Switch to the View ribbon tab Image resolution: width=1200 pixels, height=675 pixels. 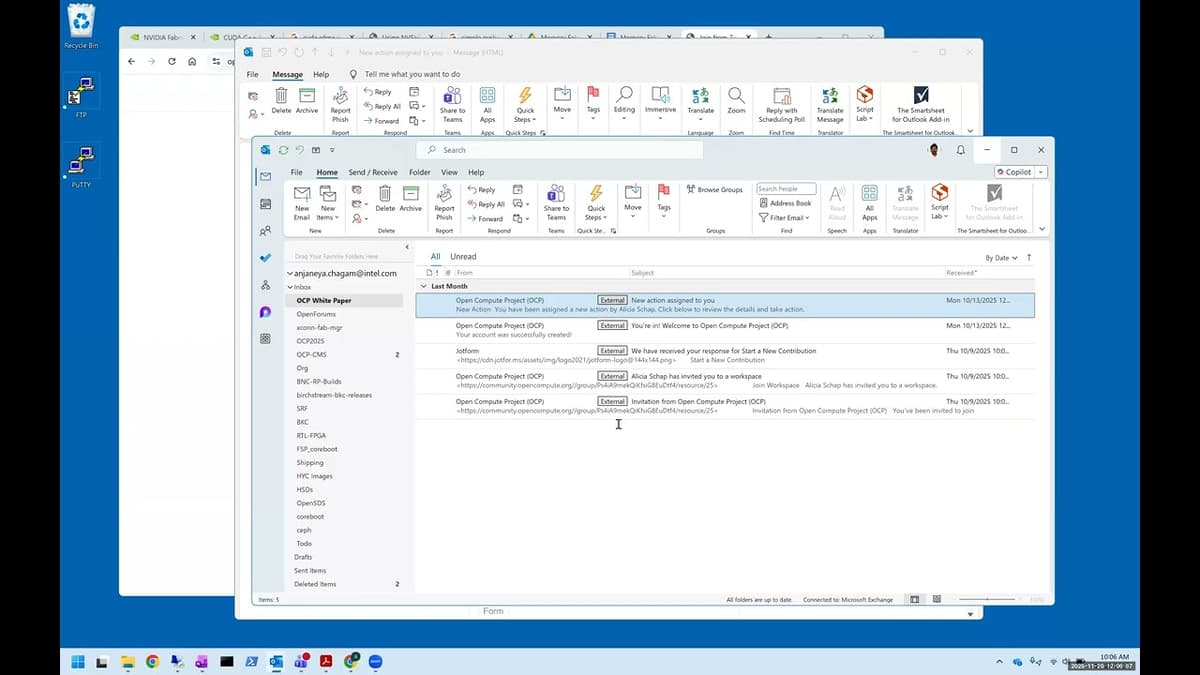pos(449,172)
